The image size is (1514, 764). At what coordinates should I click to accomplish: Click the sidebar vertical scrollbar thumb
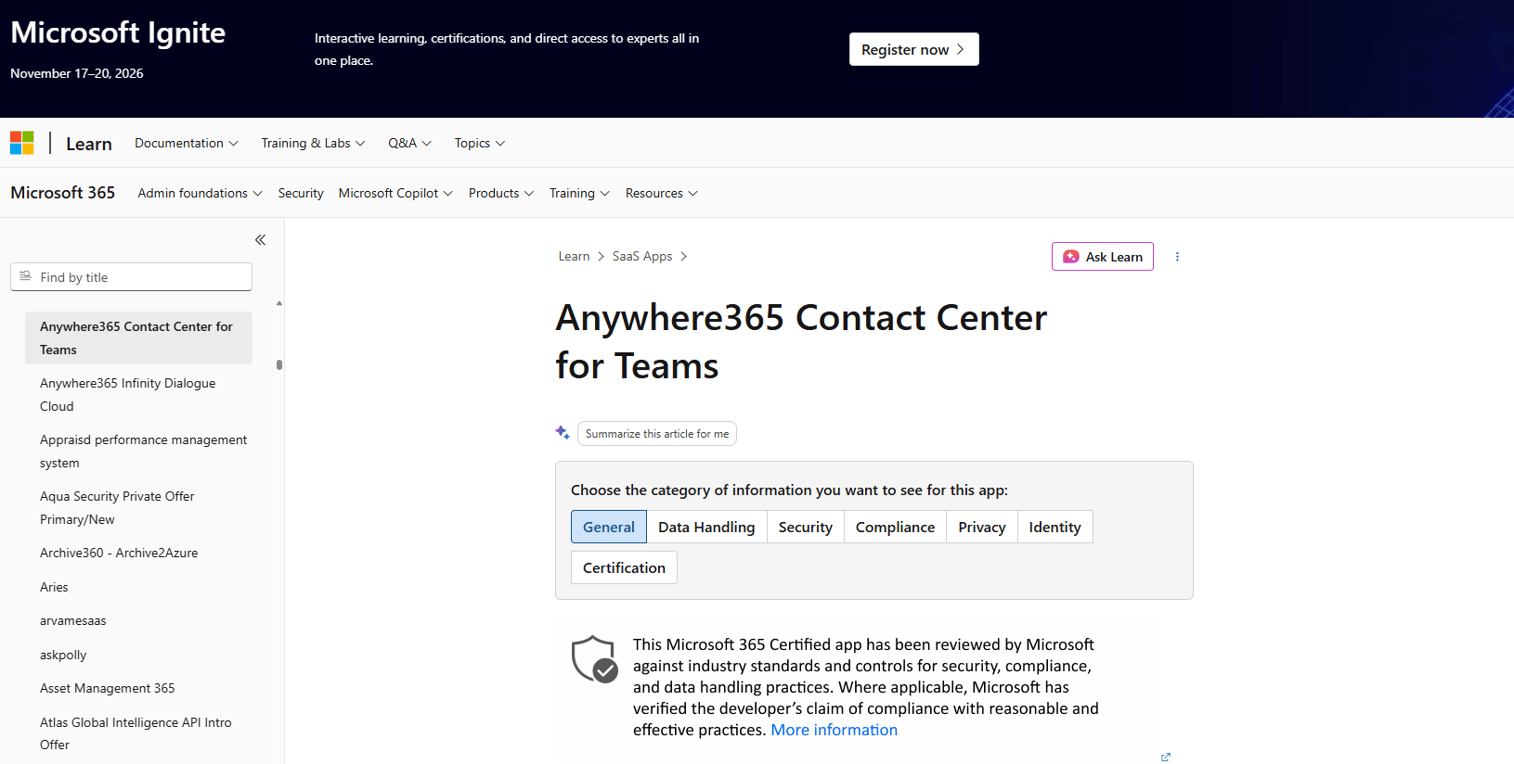[x=279, y=365]
